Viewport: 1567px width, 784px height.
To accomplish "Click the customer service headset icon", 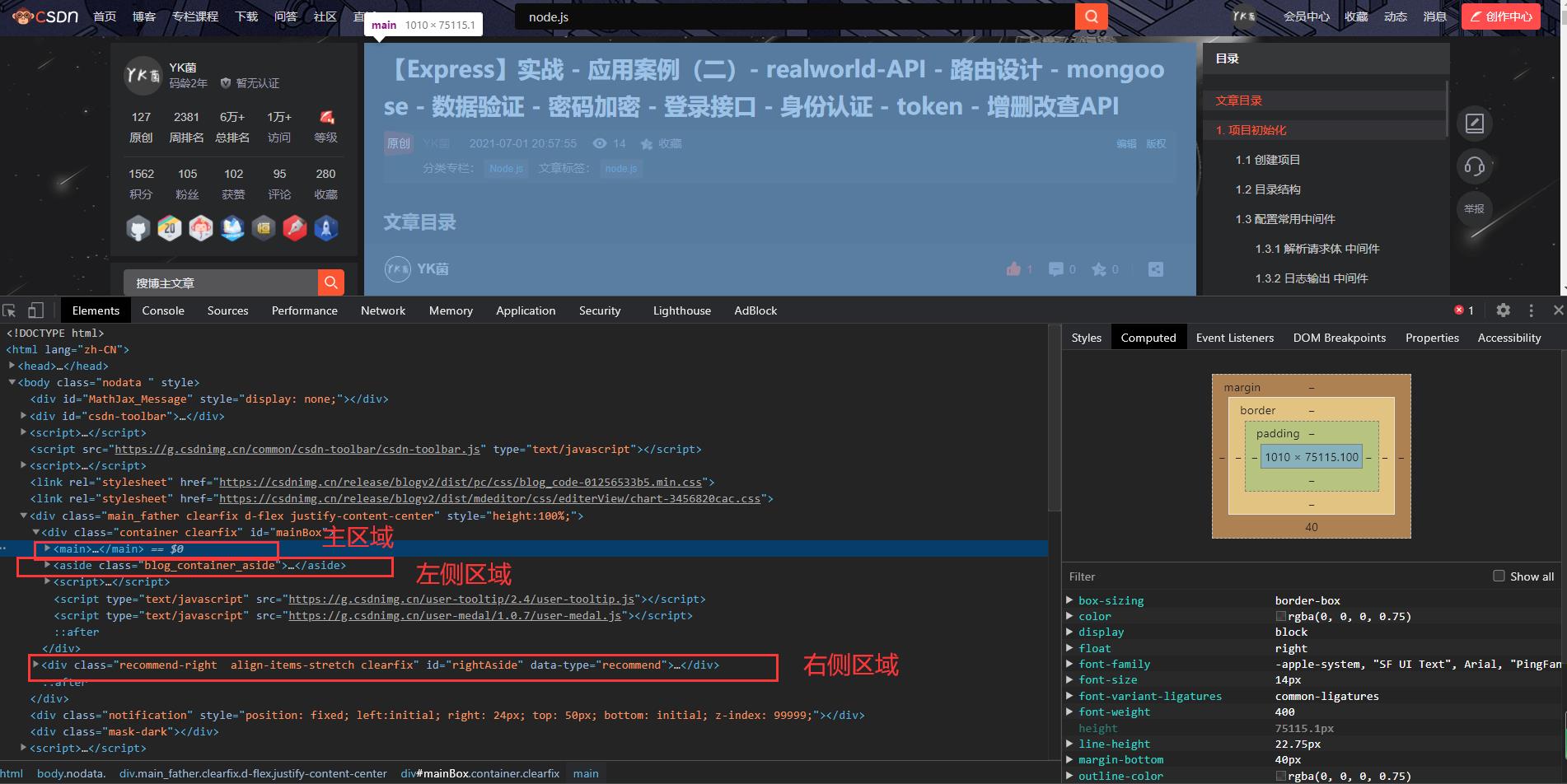I will tap(1475, 166).
